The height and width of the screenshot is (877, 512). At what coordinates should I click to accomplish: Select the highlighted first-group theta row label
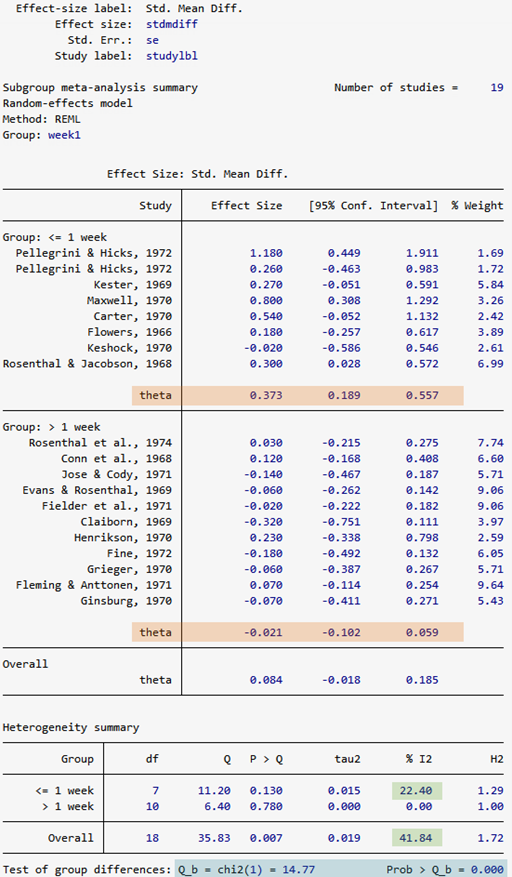pos(156,395)
